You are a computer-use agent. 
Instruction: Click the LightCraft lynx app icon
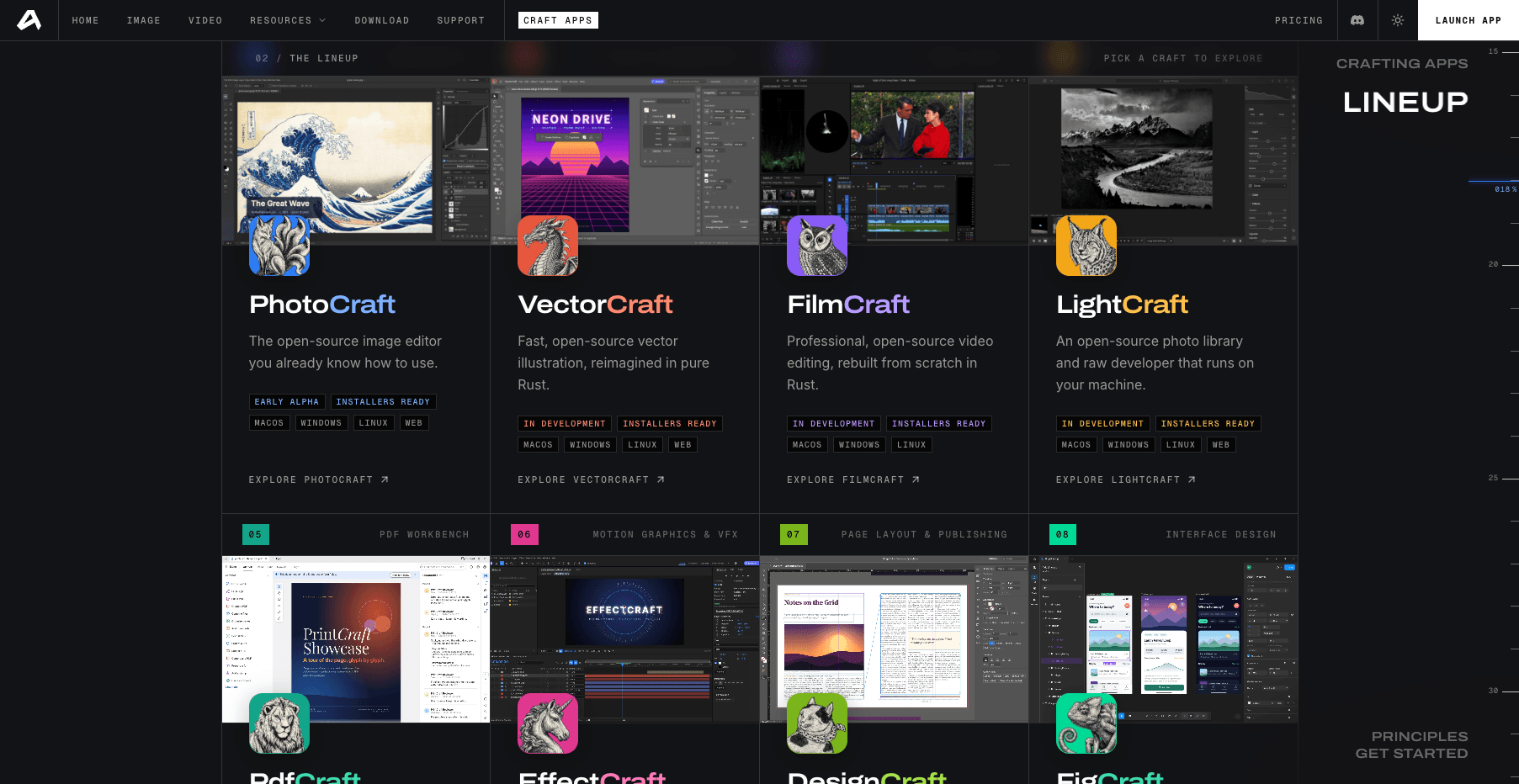[1086, 246]
